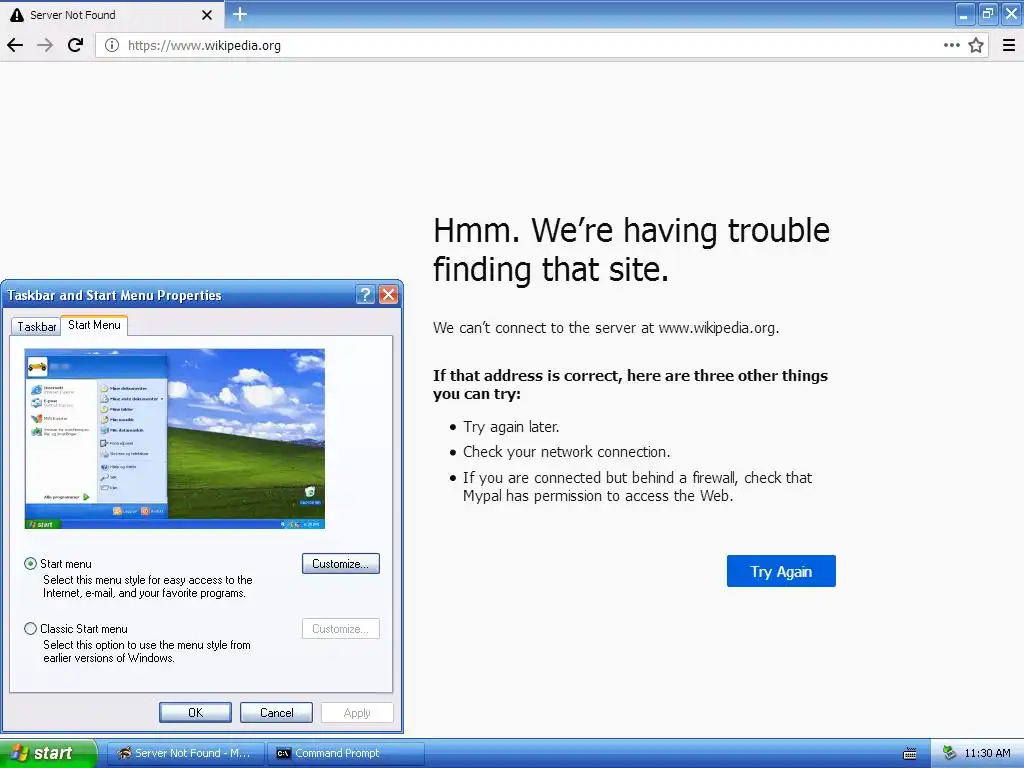Click the Start menu preview image
The width and height of the screenshot is (1024, 768).
pyautogui.click(x=174, y=439)
